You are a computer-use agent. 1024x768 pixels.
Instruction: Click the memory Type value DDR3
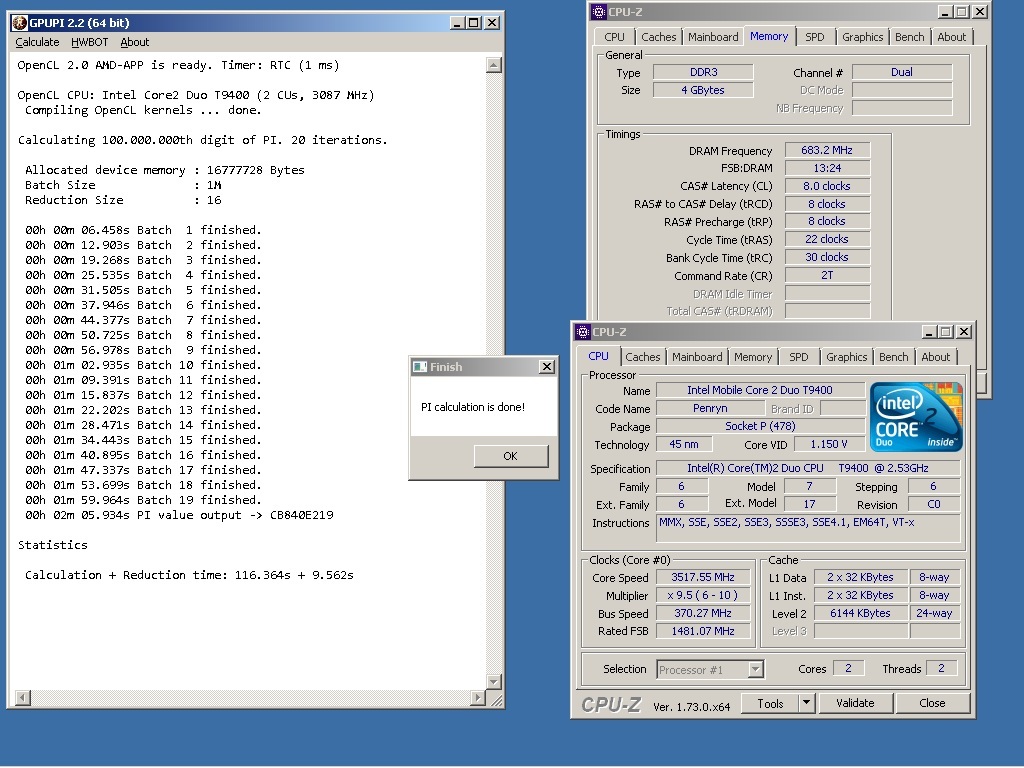[x=703, y=72]
